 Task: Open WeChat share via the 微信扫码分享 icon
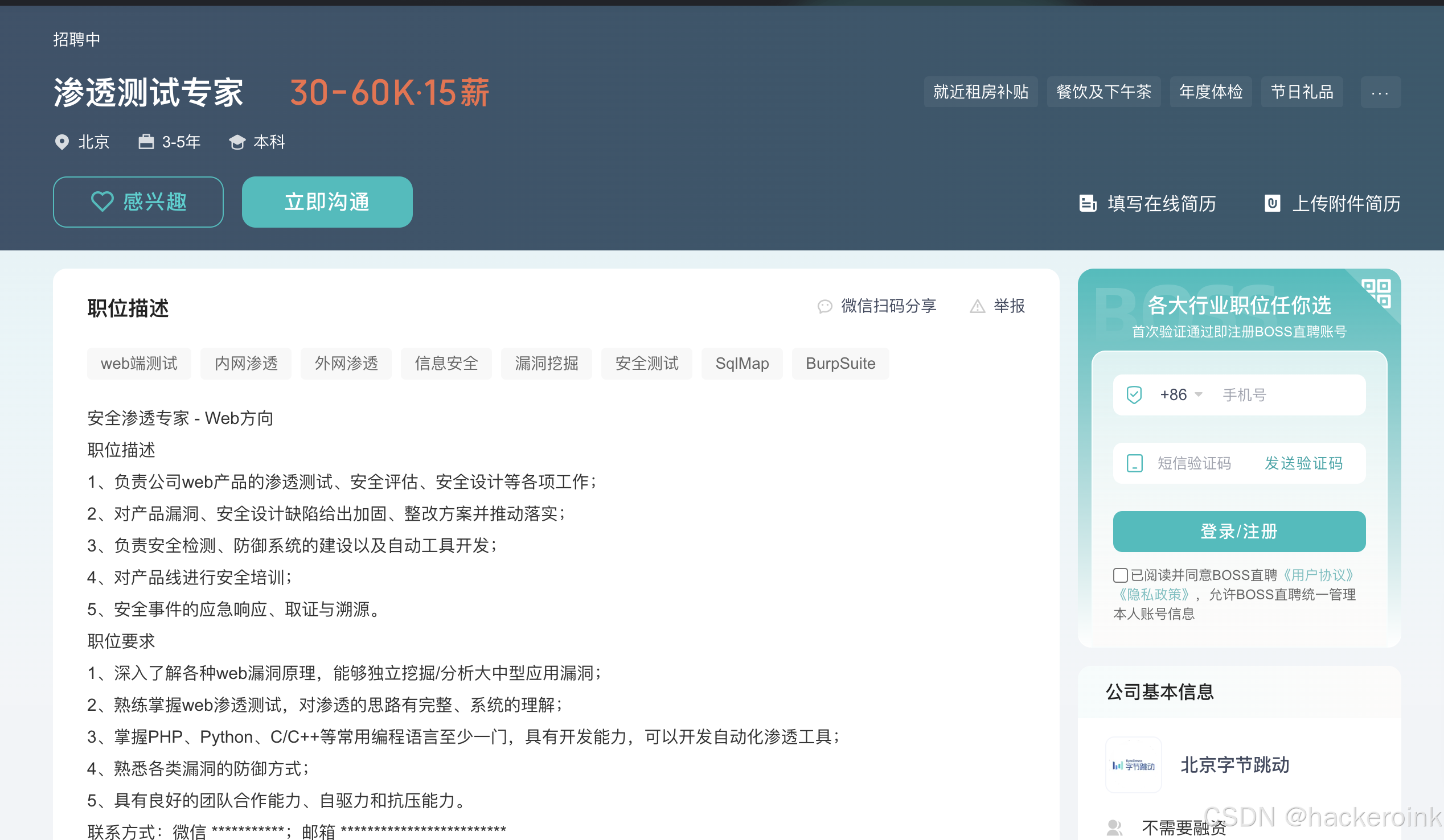825,306
